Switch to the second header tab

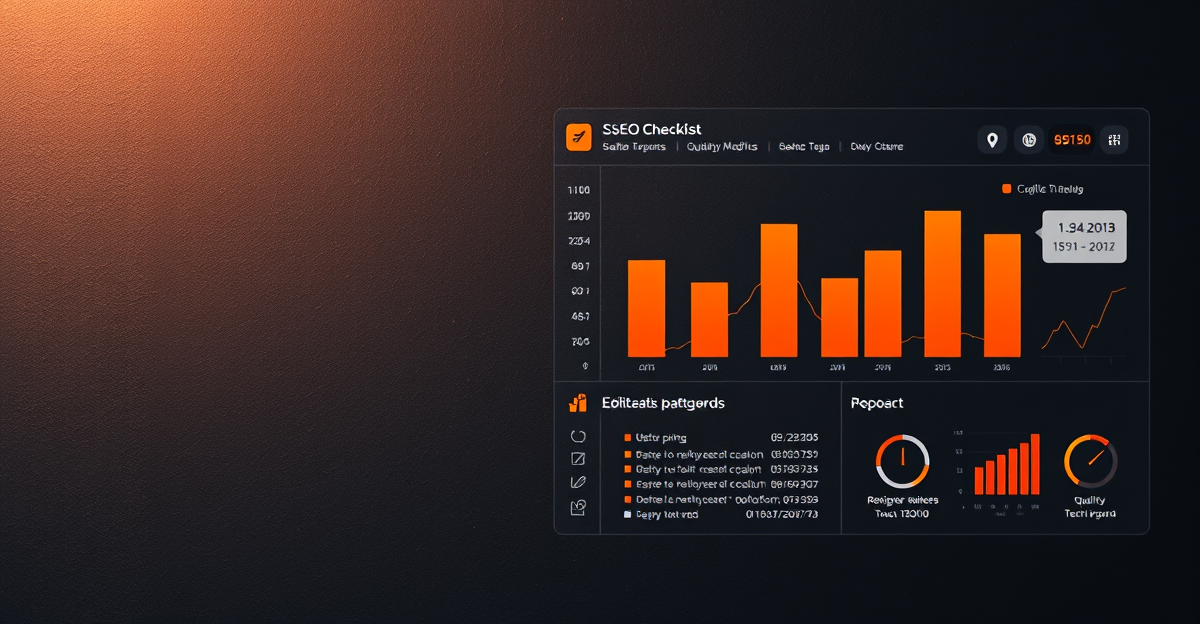tap(722, 147)
